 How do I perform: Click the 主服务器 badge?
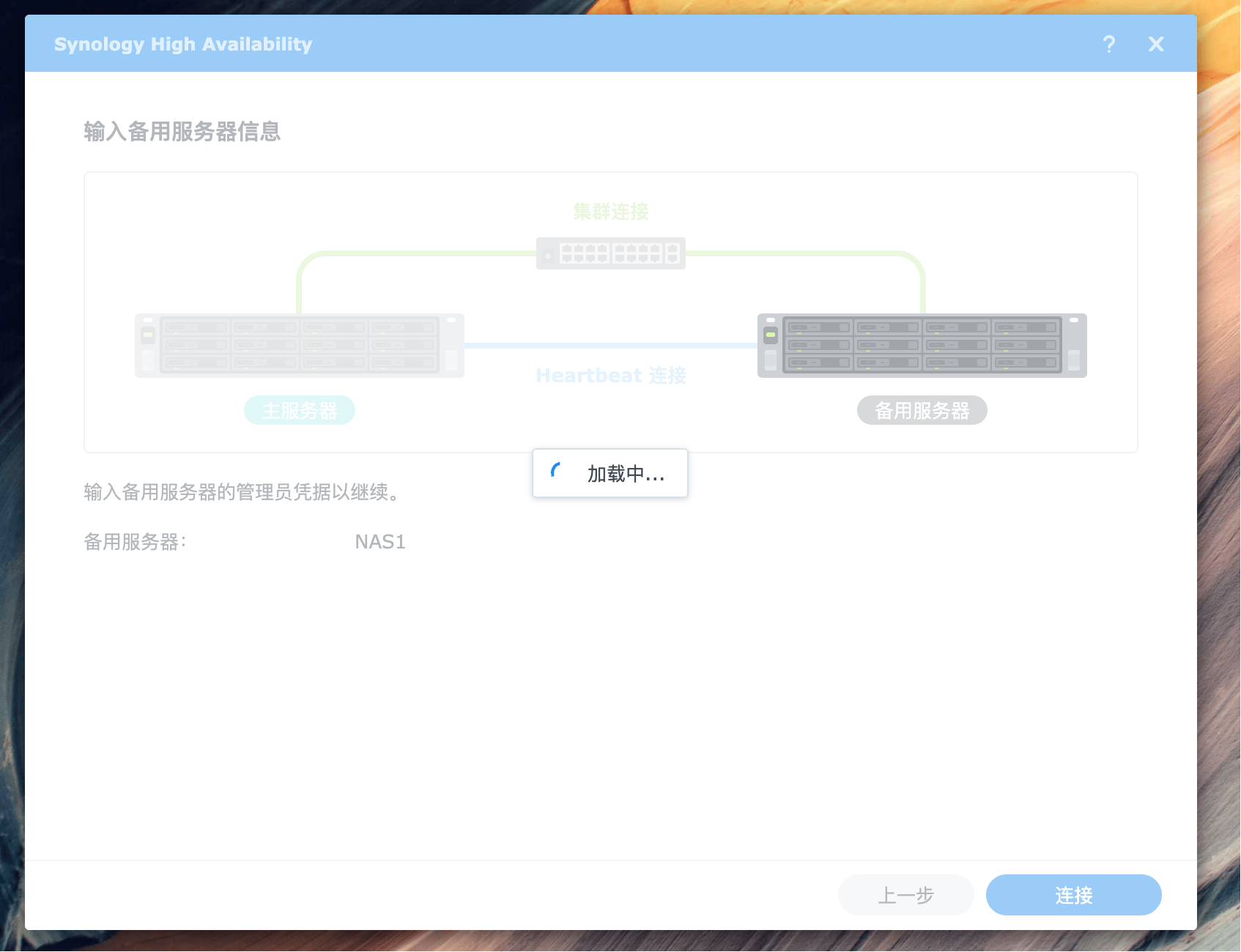point(299,410)
